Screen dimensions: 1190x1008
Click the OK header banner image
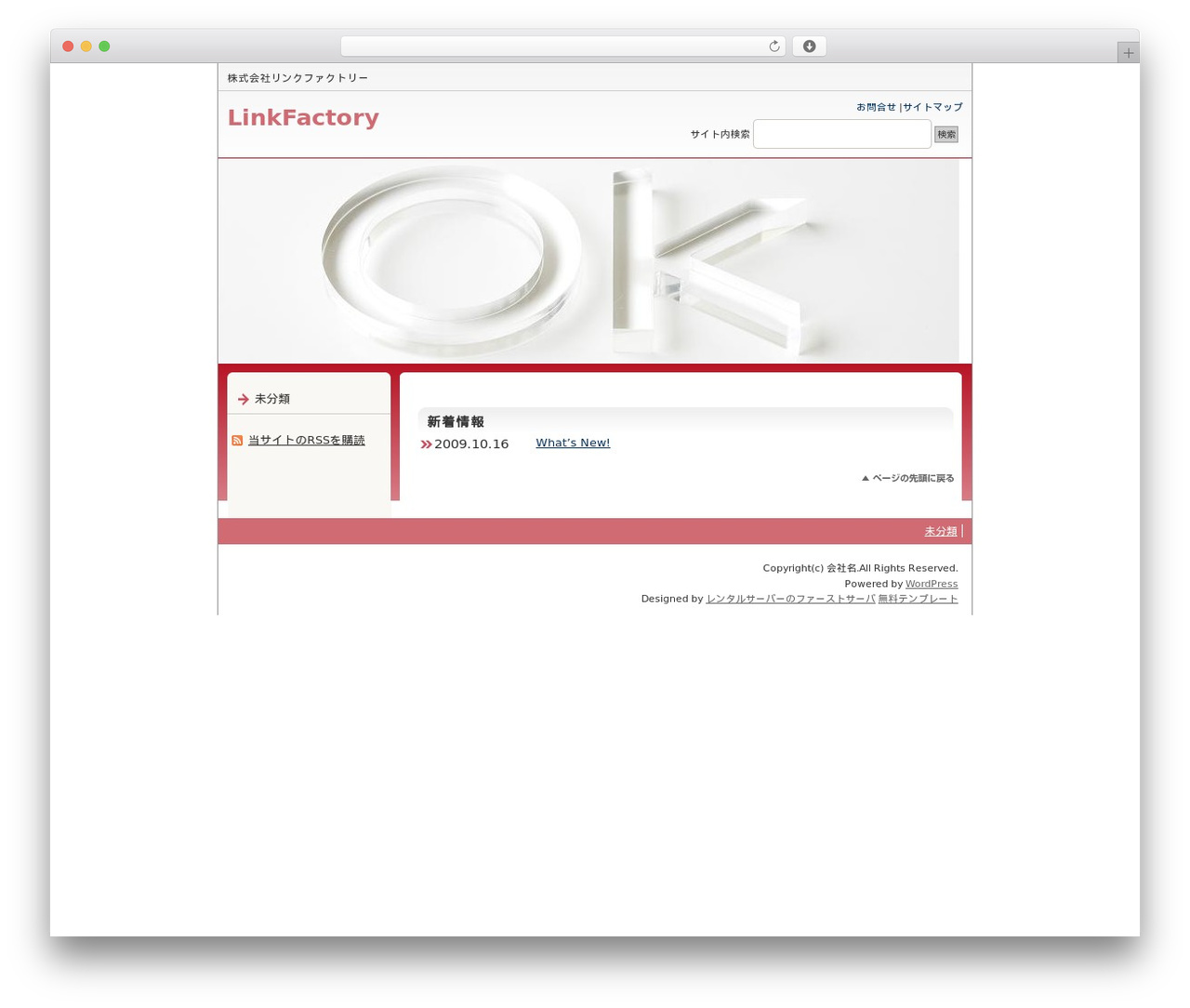tap(588, 261)
